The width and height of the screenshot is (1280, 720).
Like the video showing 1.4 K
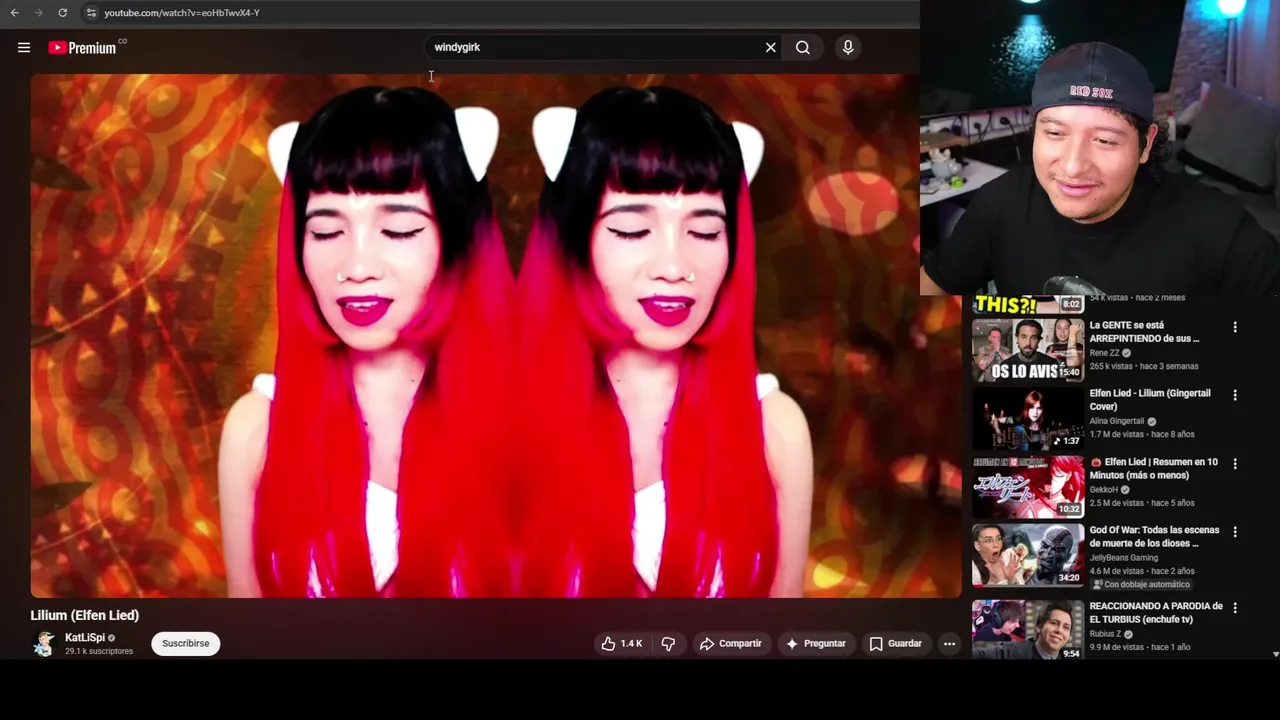pos(621,644)
